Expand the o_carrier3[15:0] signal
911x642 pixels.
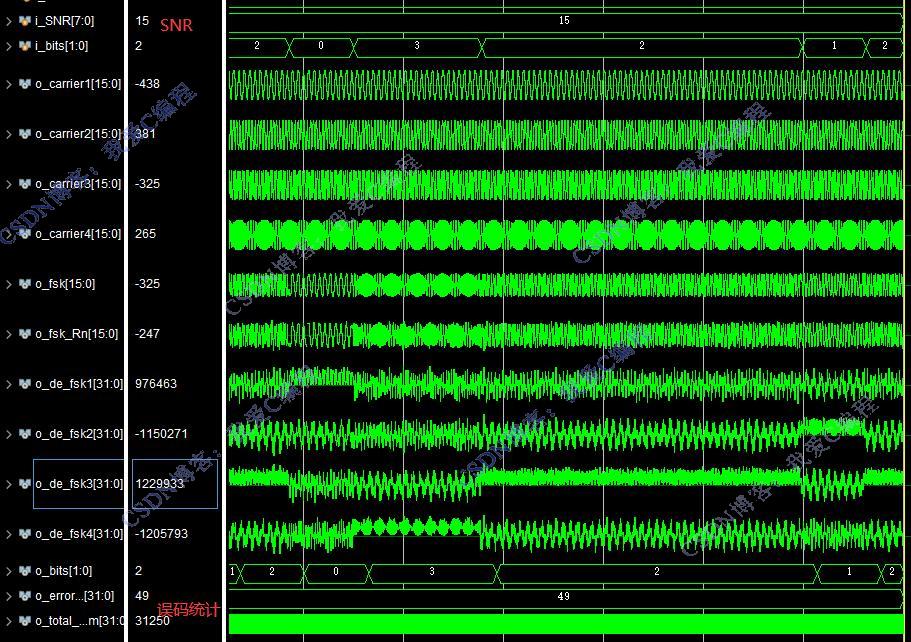click(8, 184)
